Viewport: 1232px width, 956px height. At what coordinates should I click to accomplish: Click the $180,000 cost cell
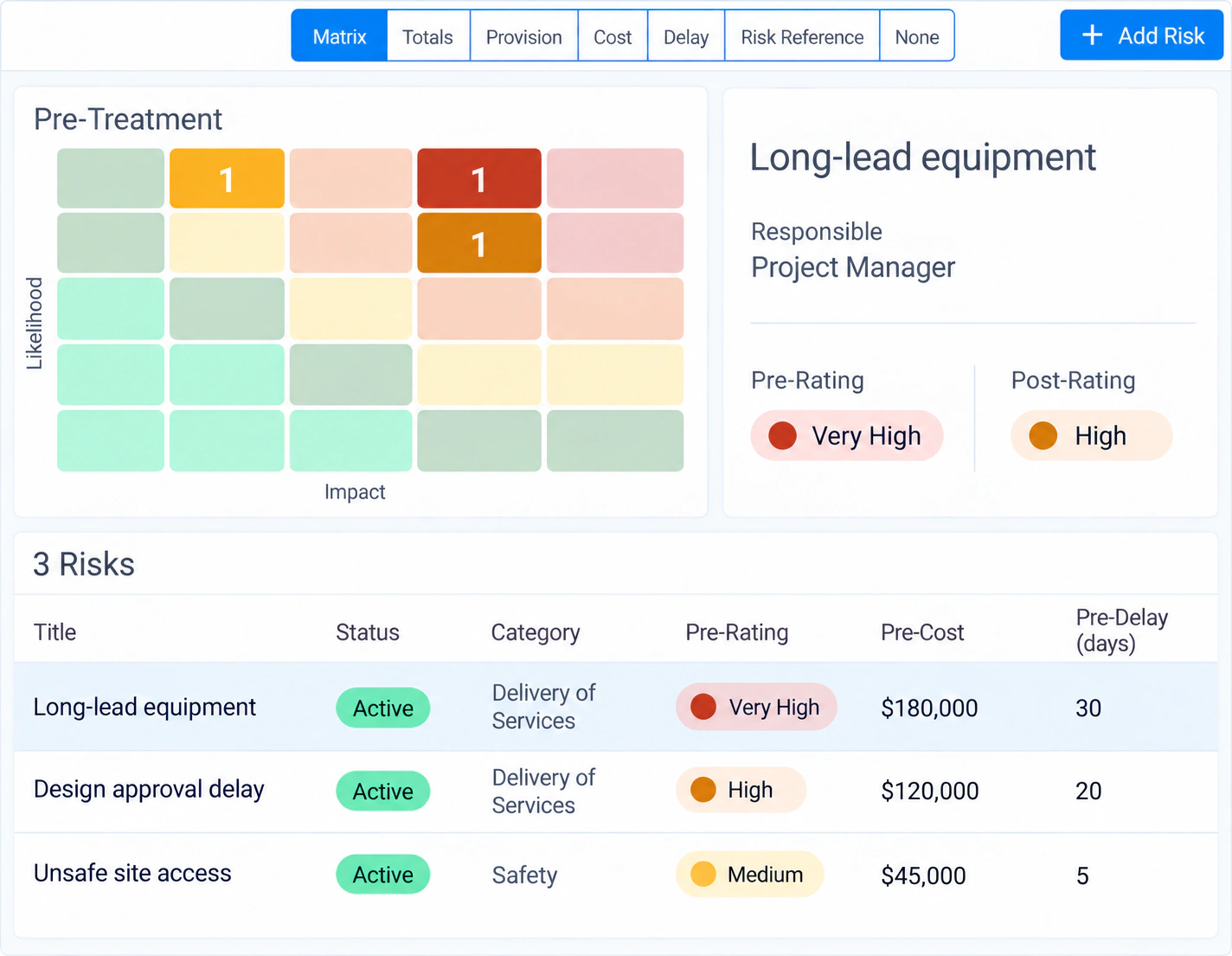click(x=929, y=709)
